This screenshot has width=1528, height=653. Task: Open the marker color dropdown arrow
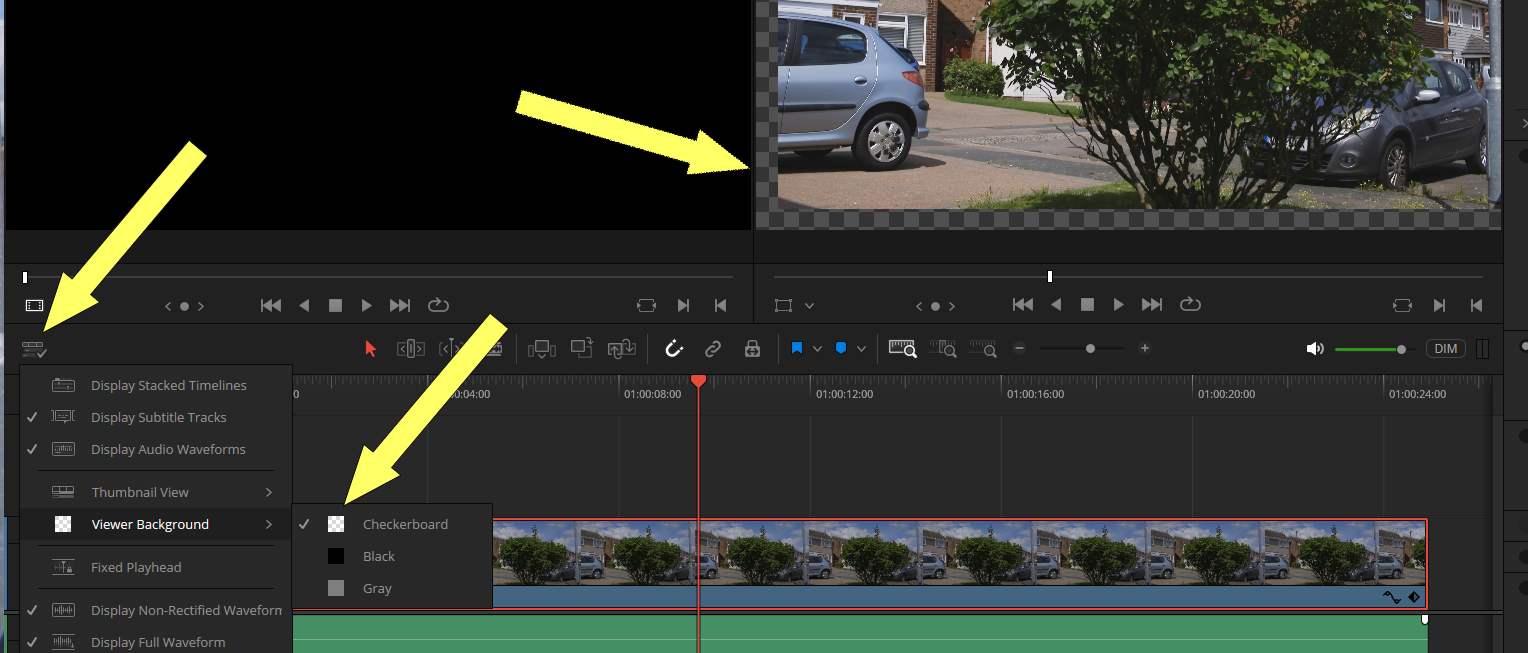(x=861, y=349)
